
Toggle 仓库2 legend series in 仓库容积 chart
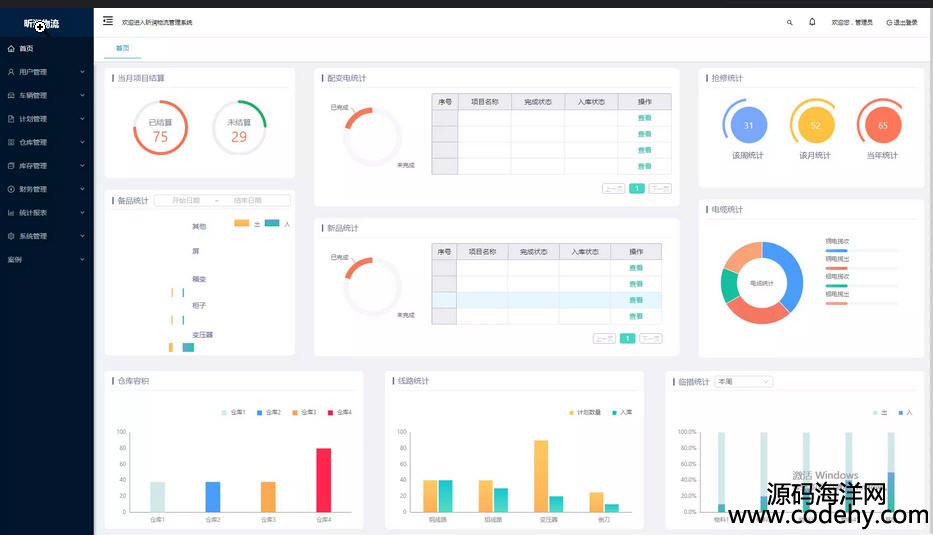coord(268,412)
